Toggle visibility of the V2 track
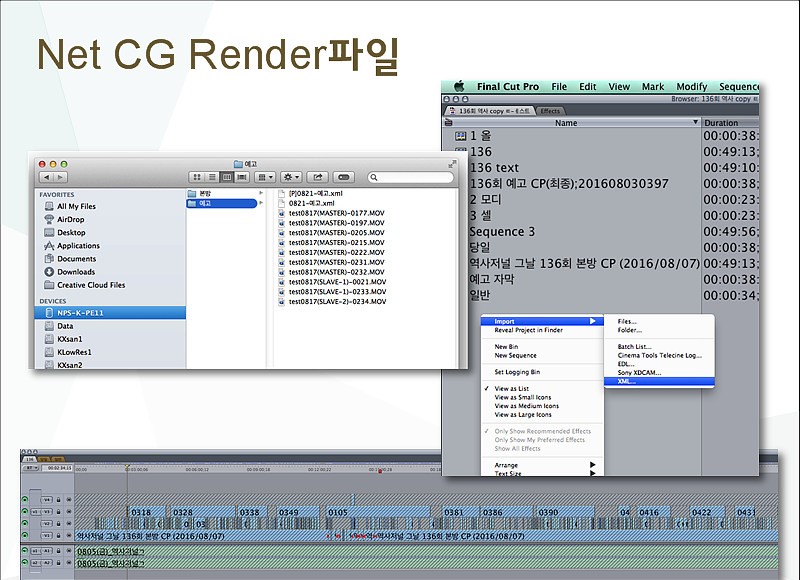This screenshot has height=580, width=800. pyautogui.click(x=25, y=524)
